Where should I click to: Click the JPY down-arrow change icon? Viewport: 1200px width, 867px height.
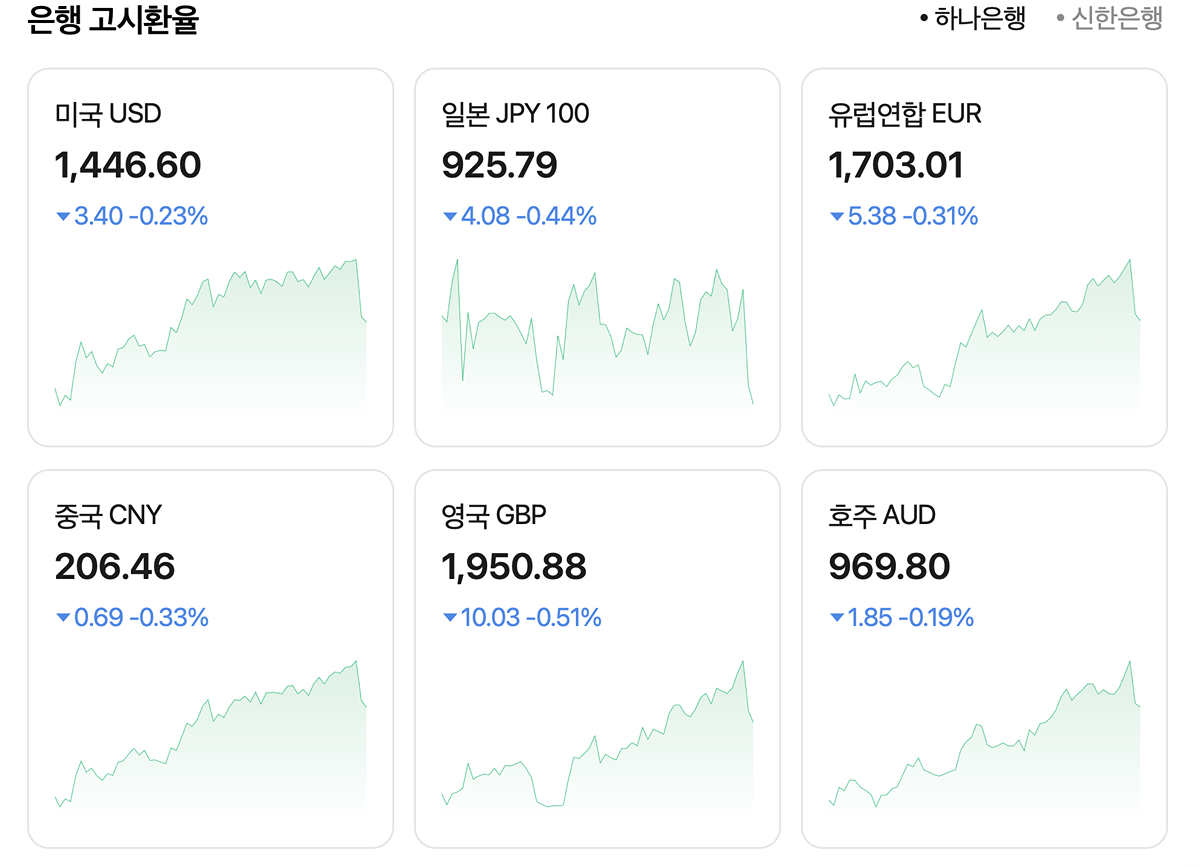point(450,216)
